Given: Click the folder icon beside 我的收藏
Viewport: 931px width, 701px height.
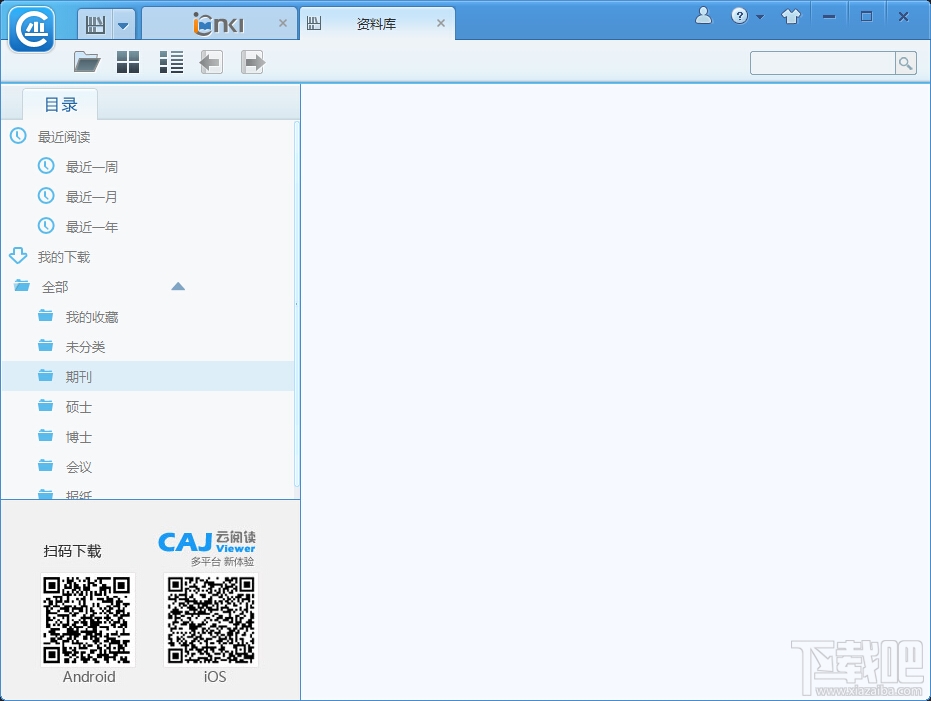Looking at the screenshot, I should (46, 316).
